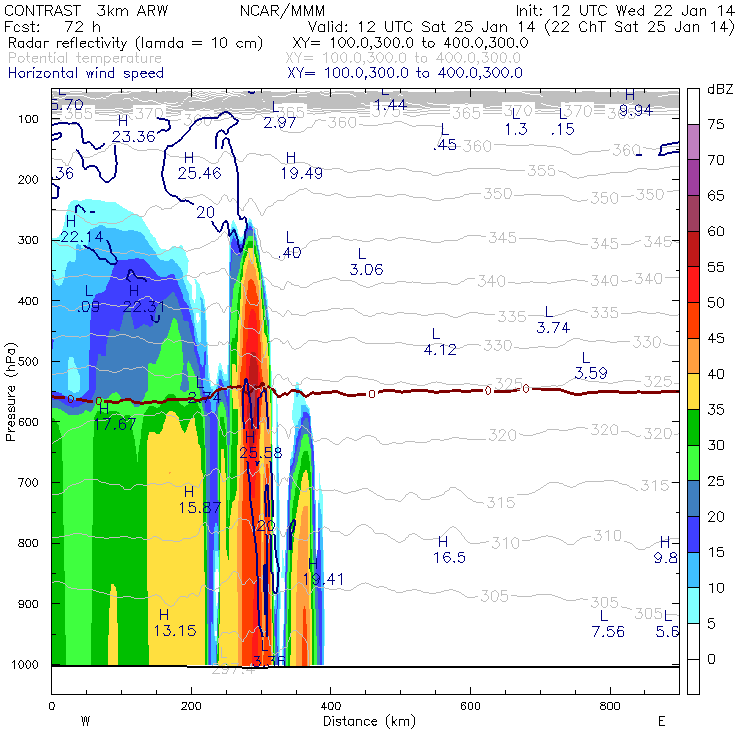Click the wind maximum value '25.46'

(199, 173)
